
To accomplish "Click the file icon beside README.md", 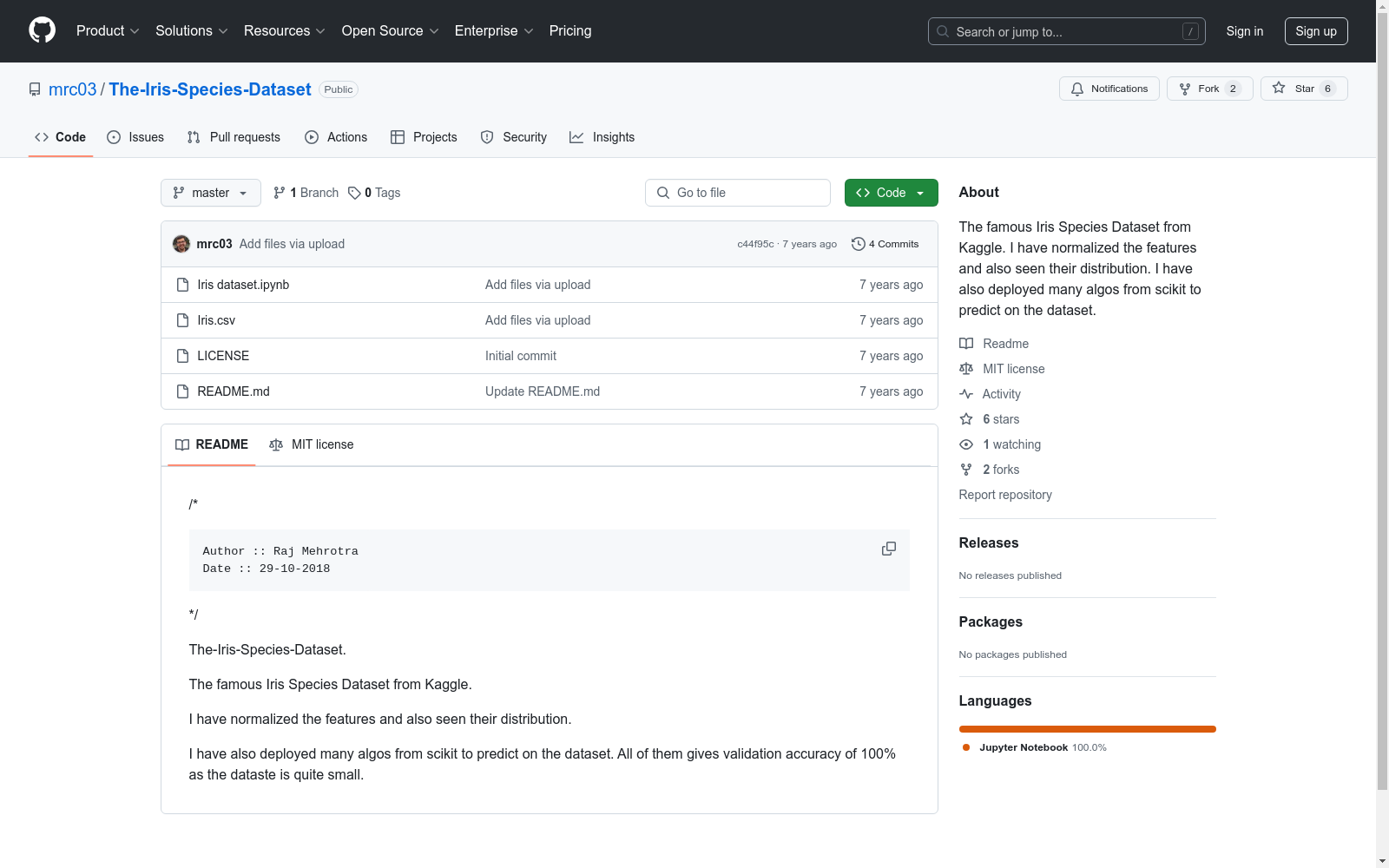I will [x=182, y=391].
